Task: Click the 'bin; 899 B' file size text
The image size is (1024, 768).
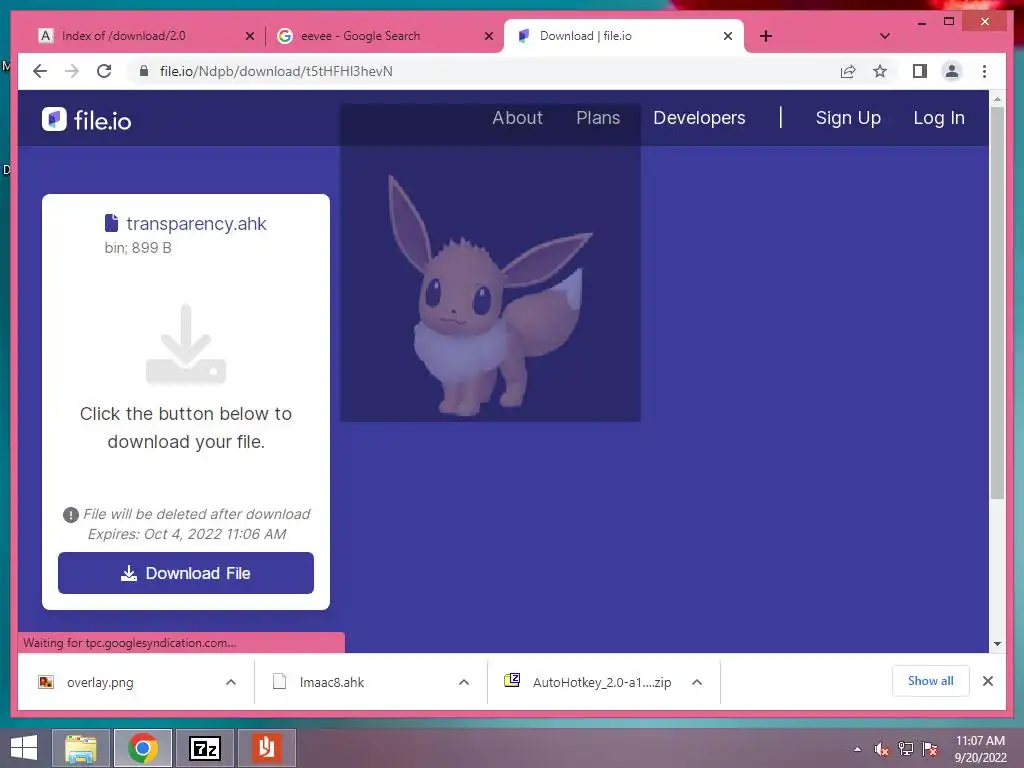Action: [x=138, y=248]
